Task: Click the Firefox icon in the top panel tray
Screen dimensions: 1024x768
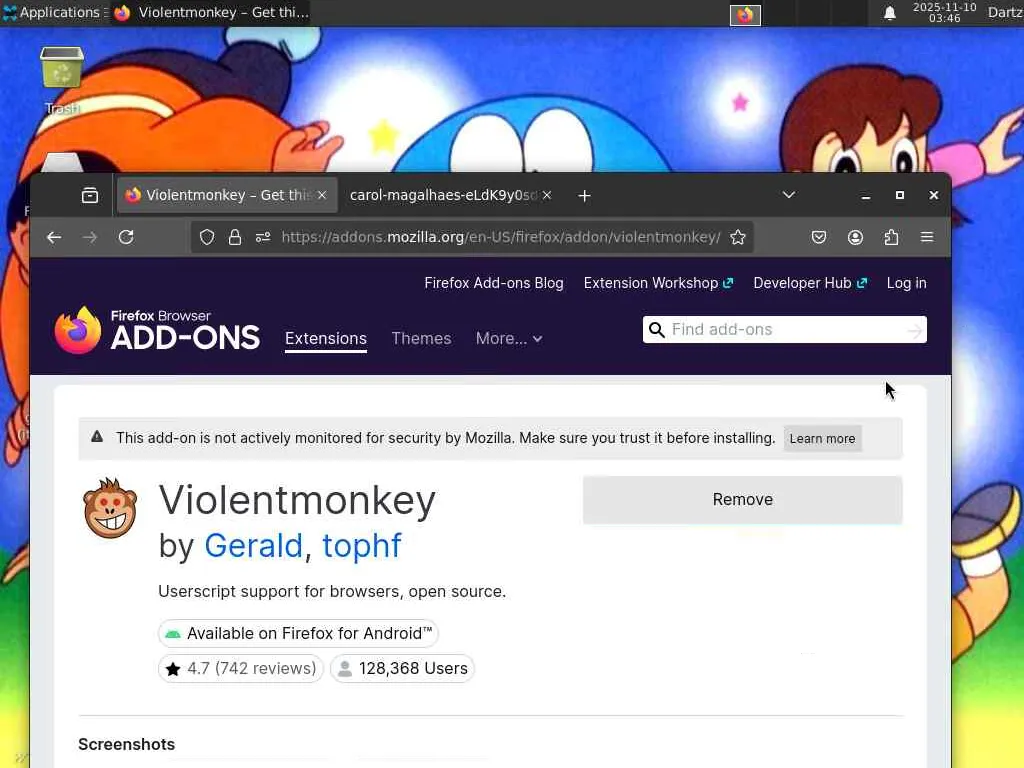Action: tap(745, 14)
